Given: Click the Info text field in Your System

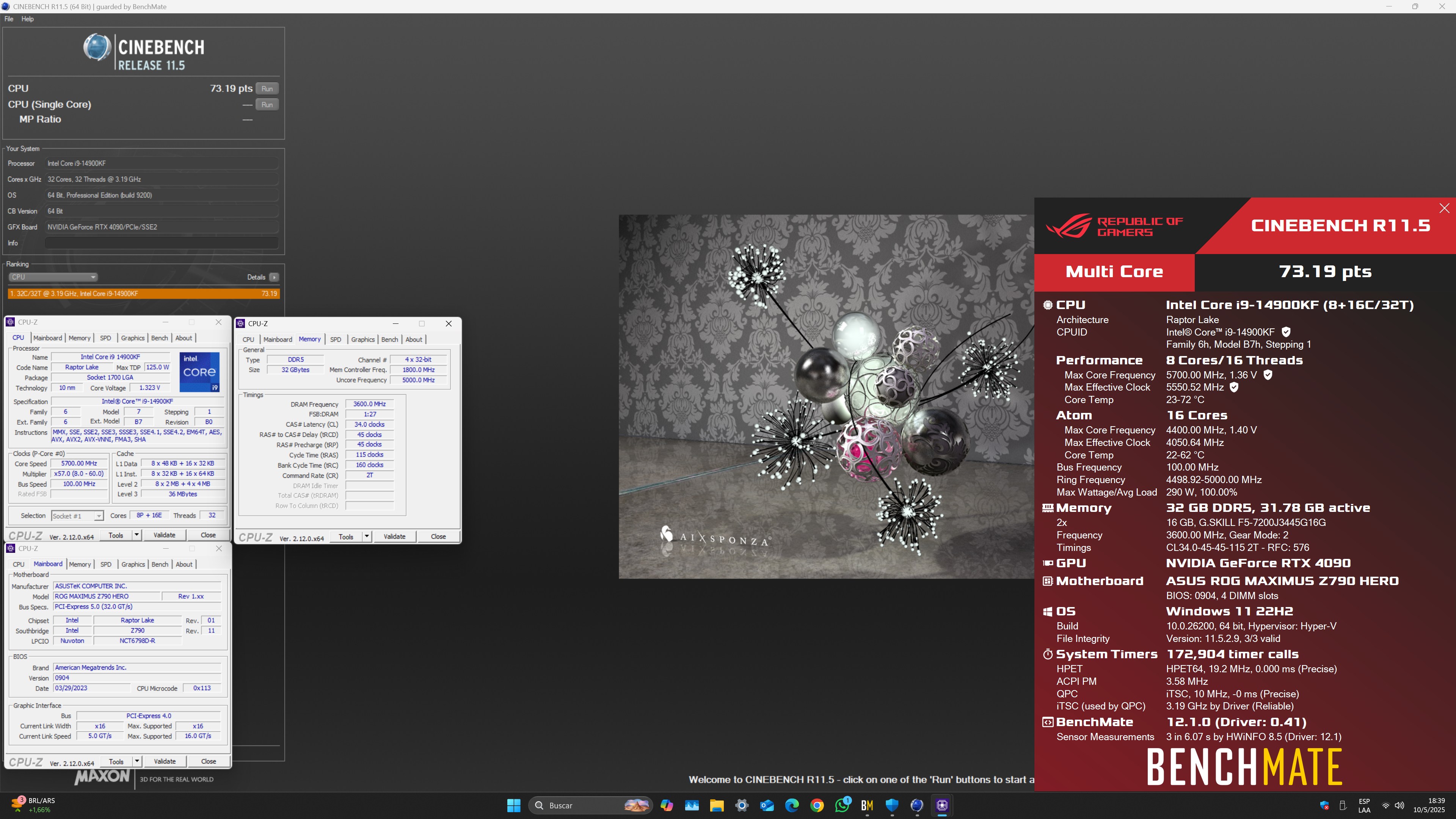Looking at the screenshot, I should point(162,243).
